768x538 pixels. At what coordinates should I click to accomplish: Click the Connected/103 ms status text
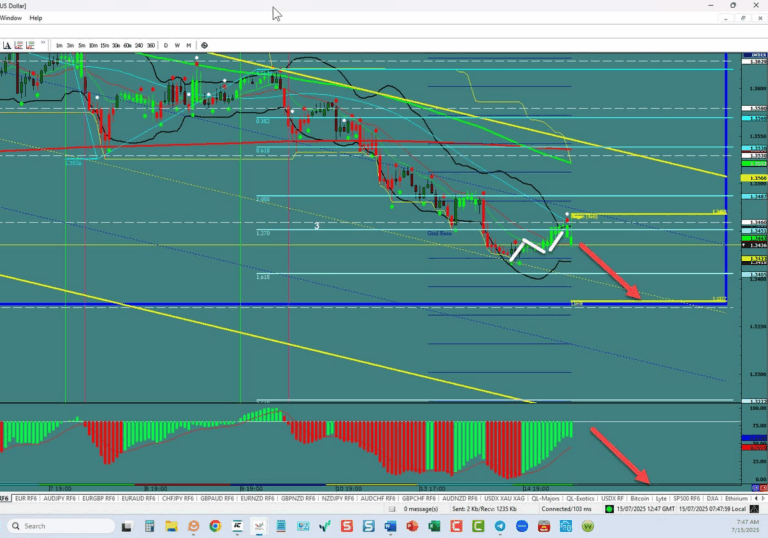566,509
